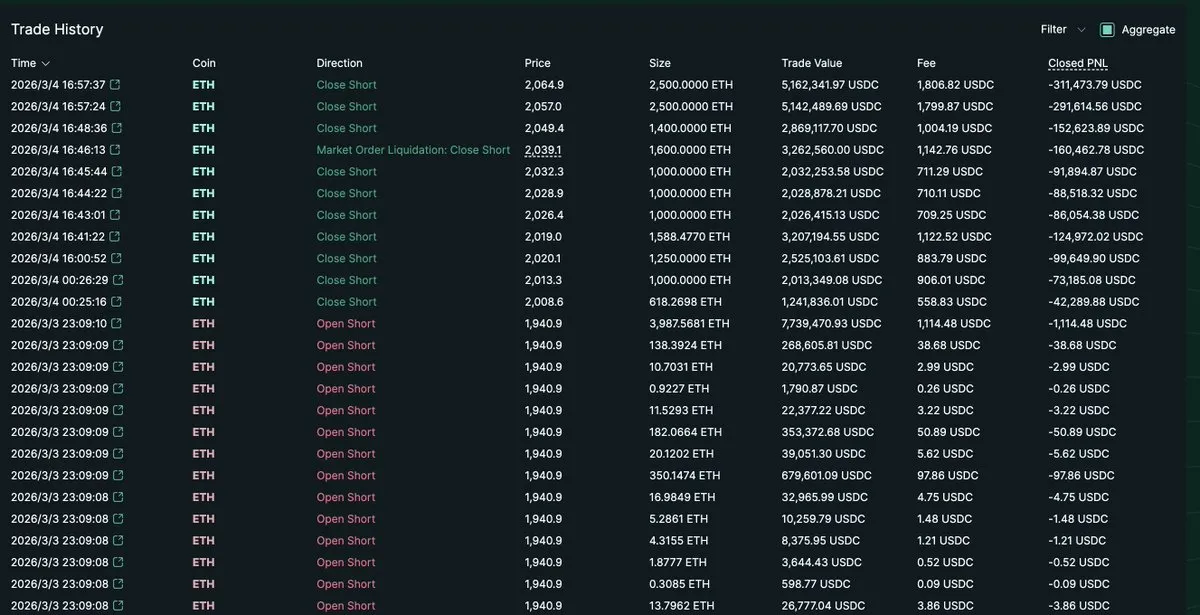
Task: Click the ETH coin in first row
Action: 203,85
